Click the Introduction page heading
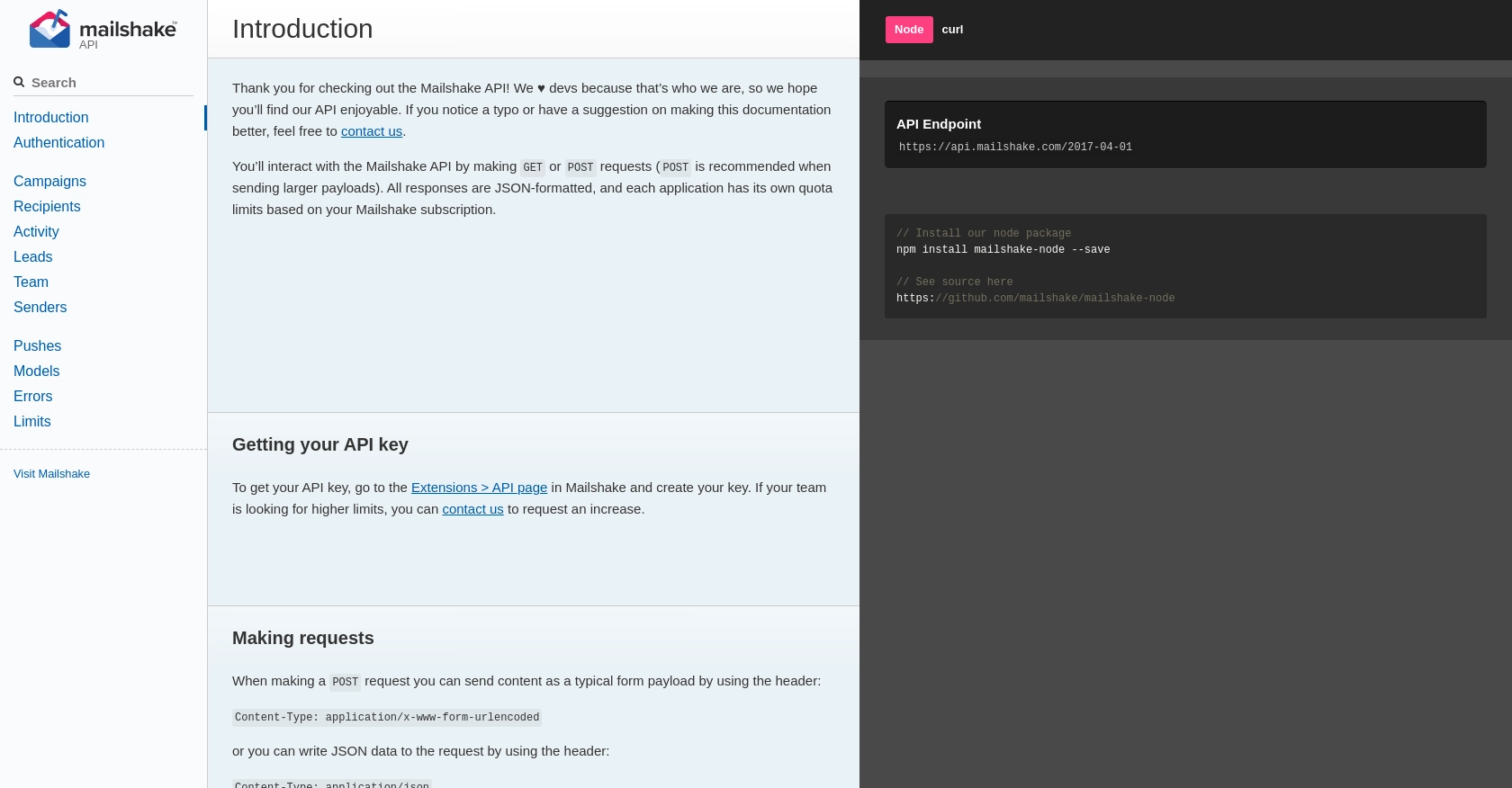 coord(302,29)
